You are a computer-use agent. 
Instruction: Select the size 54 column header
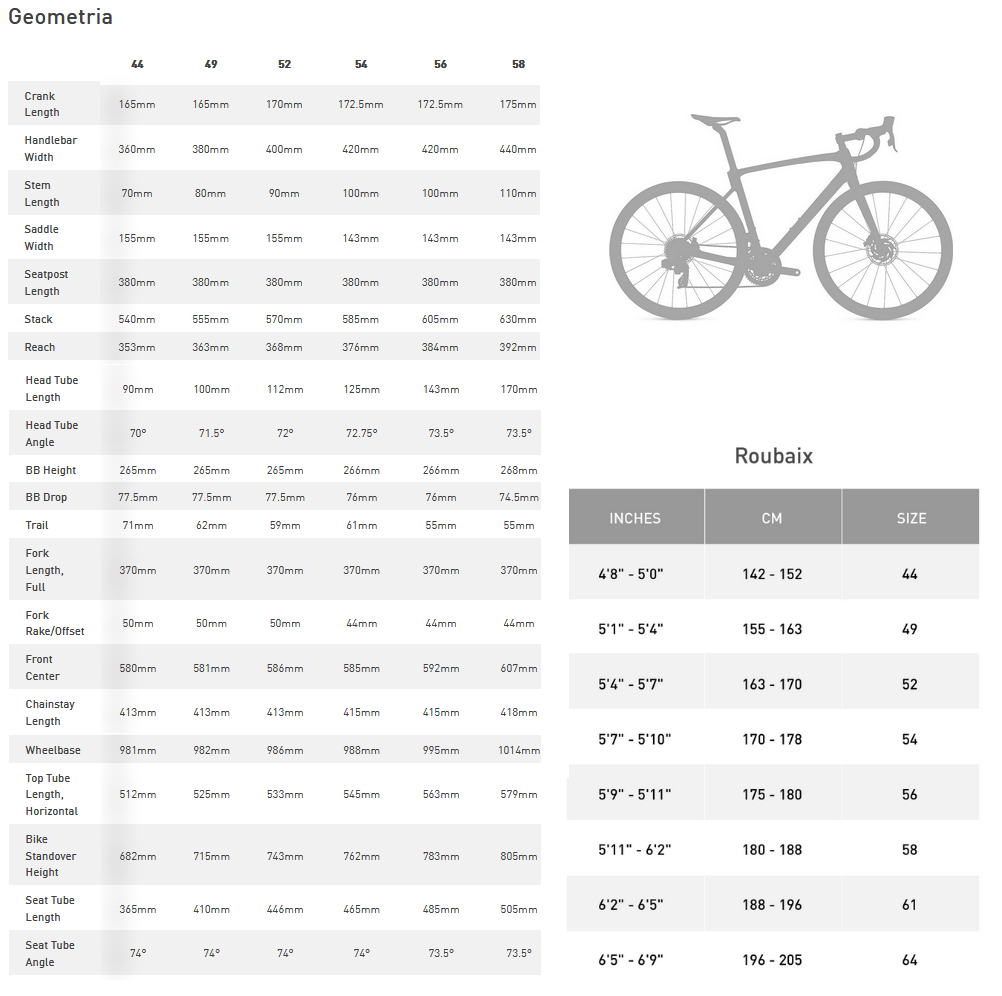[x=361, y=65]
